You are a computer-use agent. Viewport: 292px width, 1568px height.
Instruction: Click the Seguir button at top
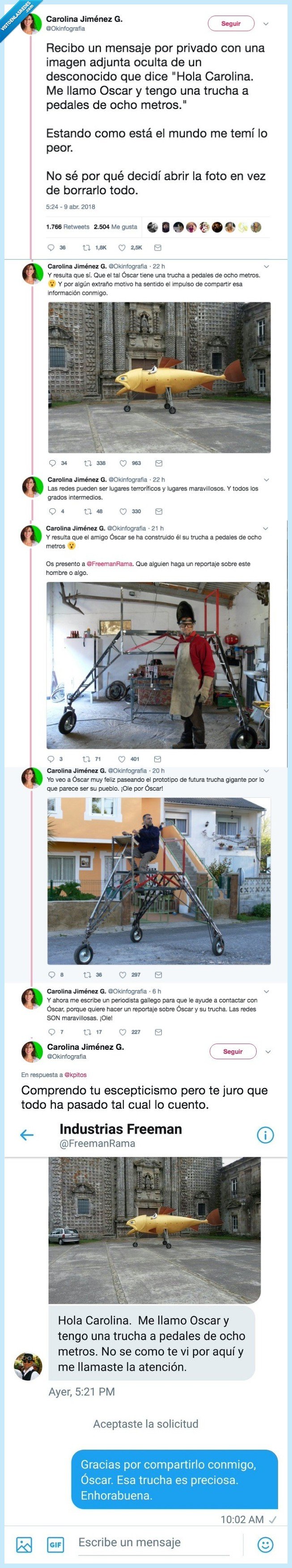(x=230, y=24)
